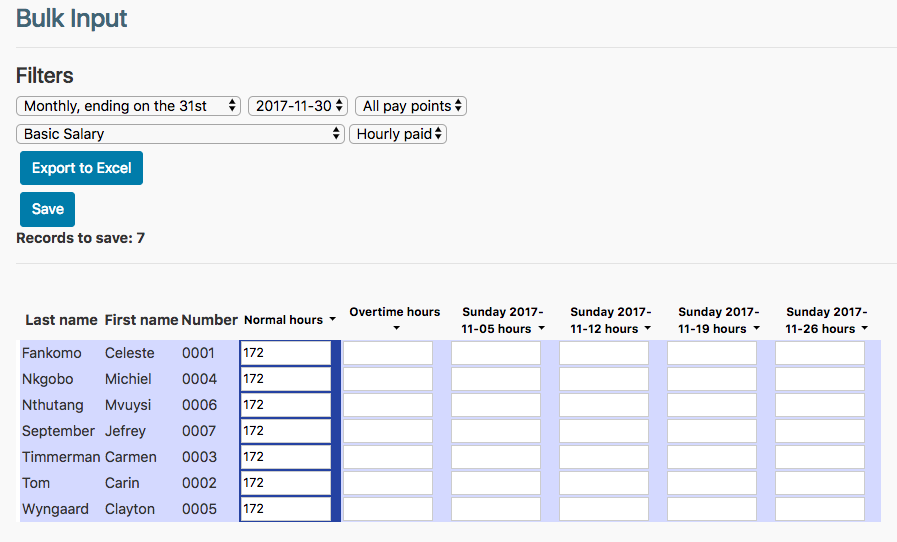897x542 pixels.
Task: Expand the All pay points dropdown
Action: coord(411,106)
